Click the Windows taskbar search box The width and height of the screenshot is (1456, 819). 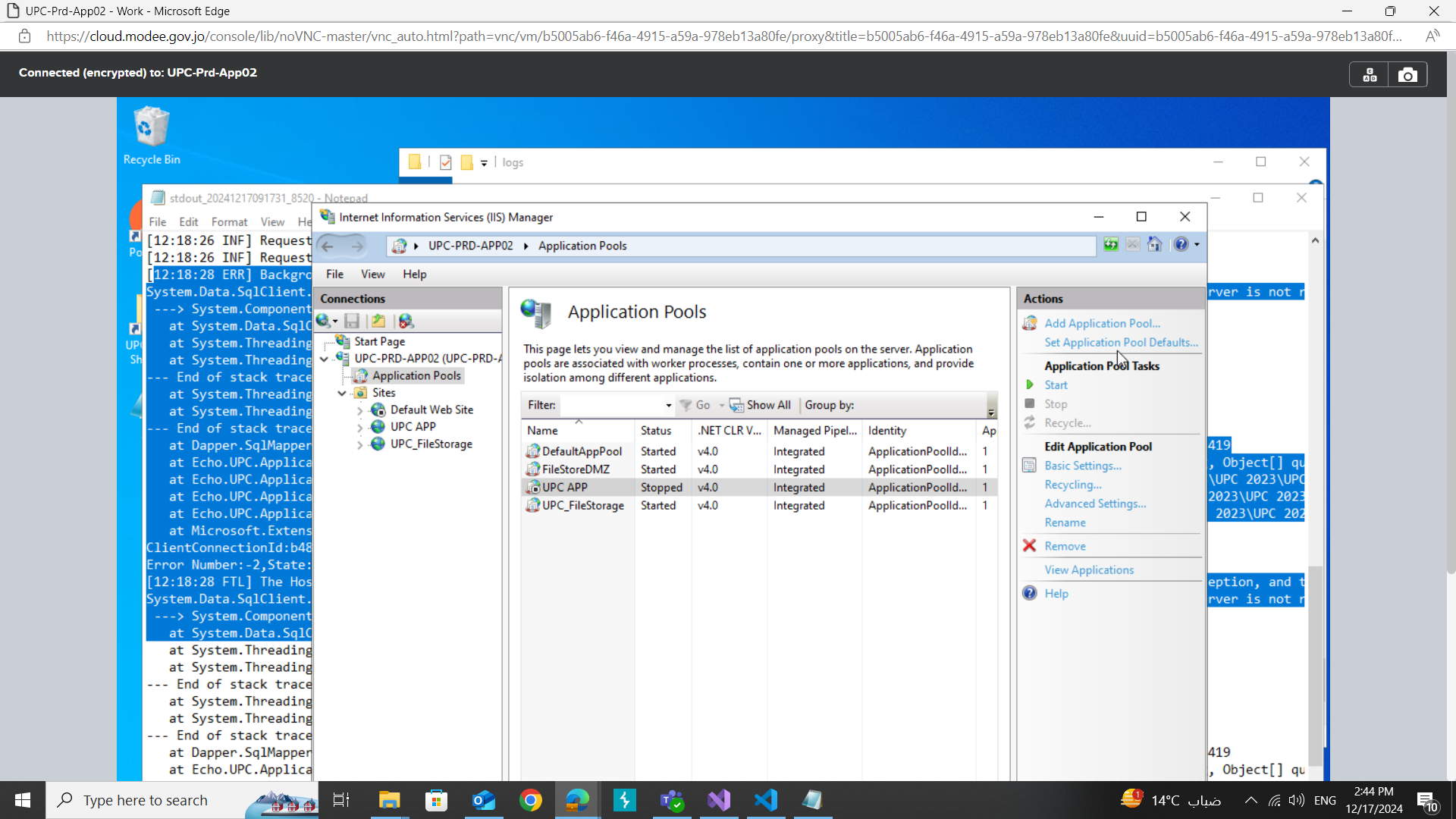click(x=182, y=800)
